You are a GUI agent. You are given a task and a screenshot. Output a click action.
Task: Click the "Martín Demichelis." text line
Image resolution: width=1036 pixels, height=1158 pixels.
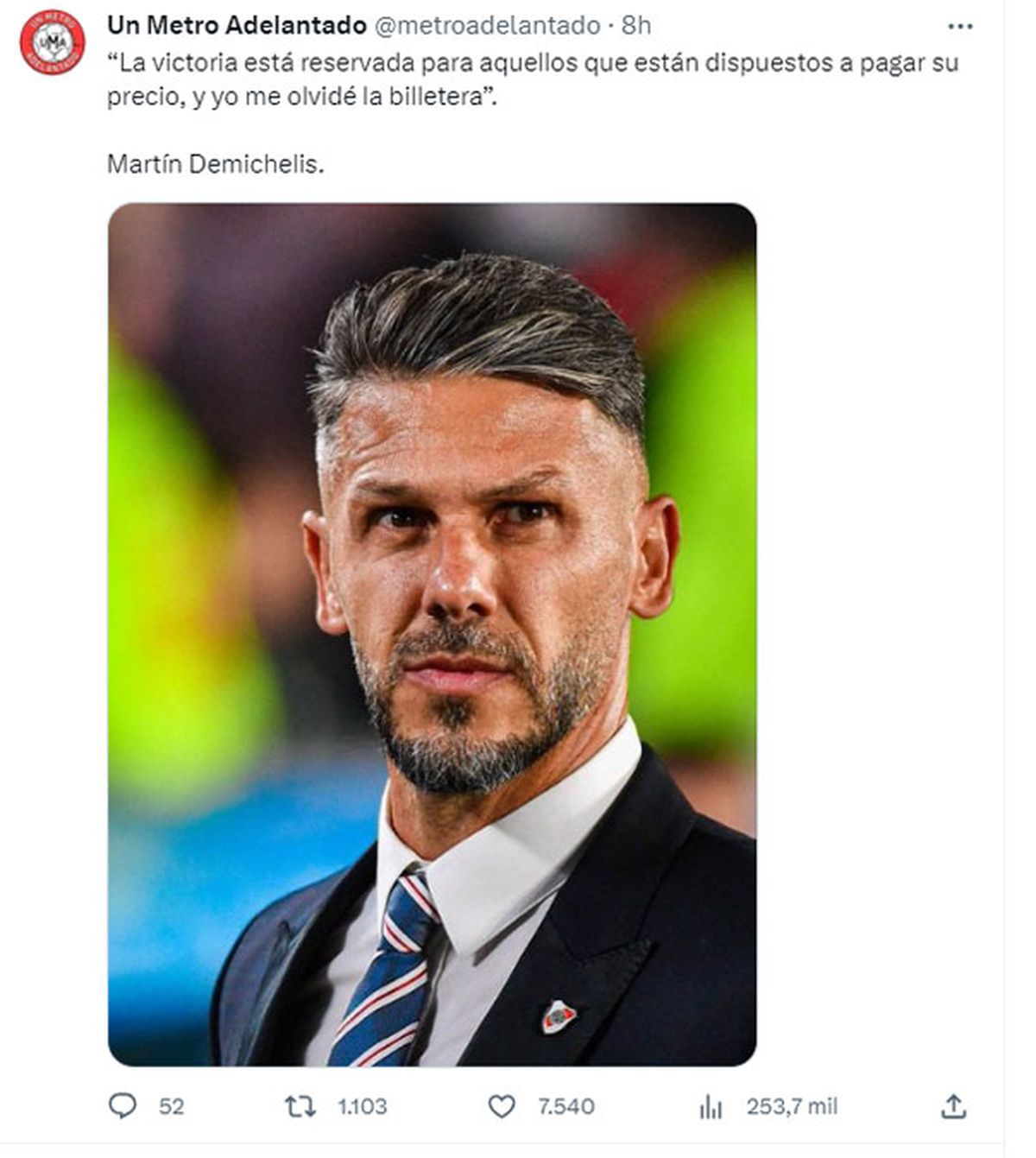pyautogui.click(x=216, y=163)
